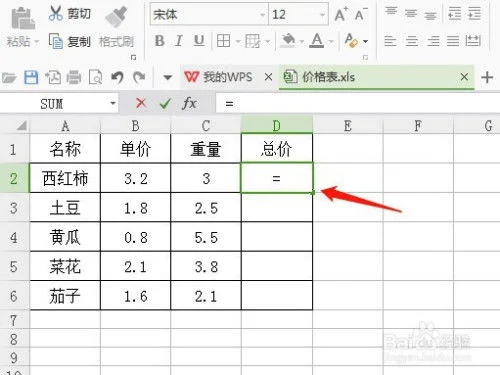Viewport: 500px width, 375px height.
Task: Open the font name dropdown arrow
Action: [262, 15]
